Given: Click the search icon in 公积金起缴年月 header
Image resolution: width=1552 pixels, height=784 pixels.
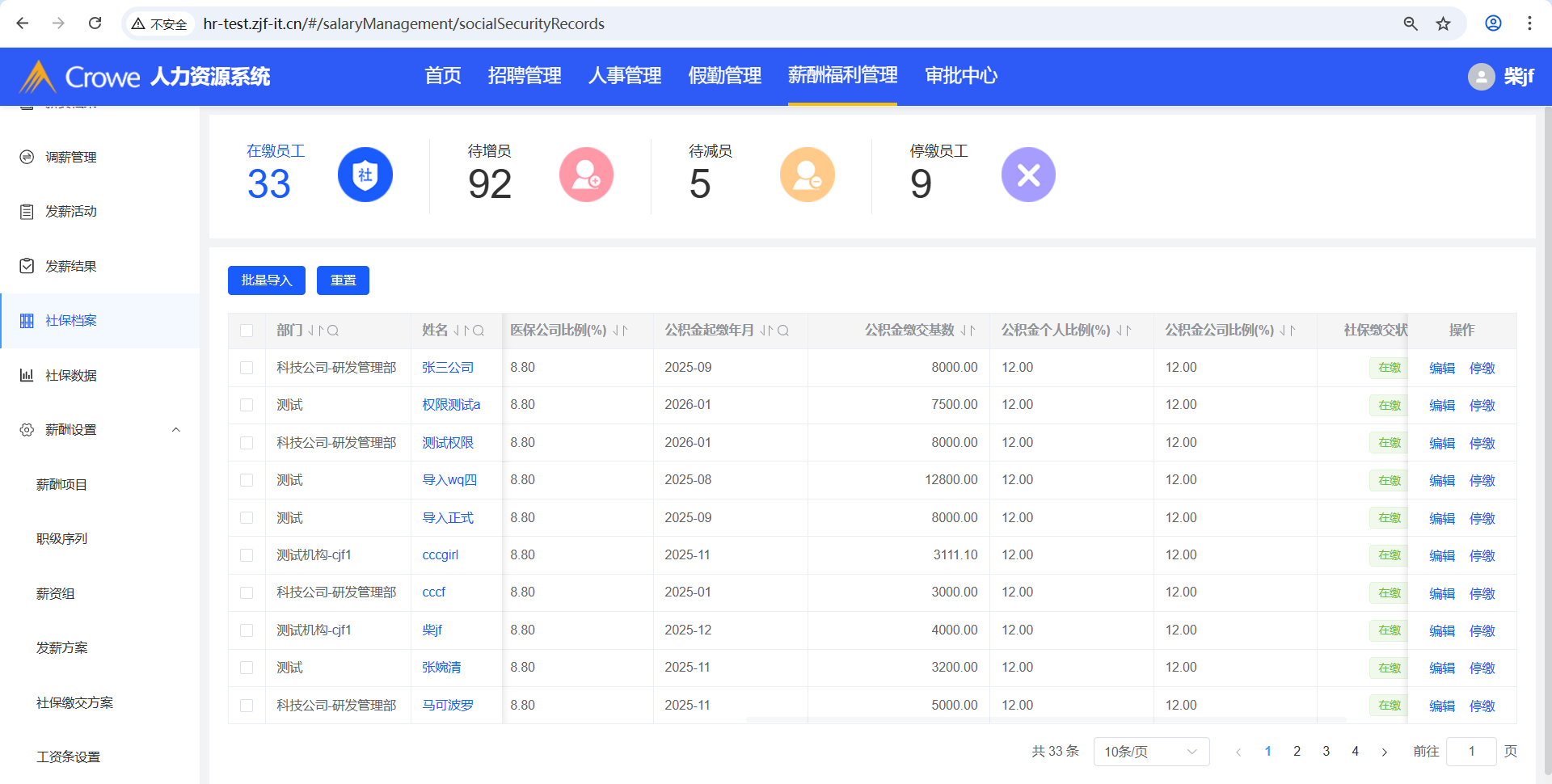Looking at the screenshot, I should click(x=783, y=331).
